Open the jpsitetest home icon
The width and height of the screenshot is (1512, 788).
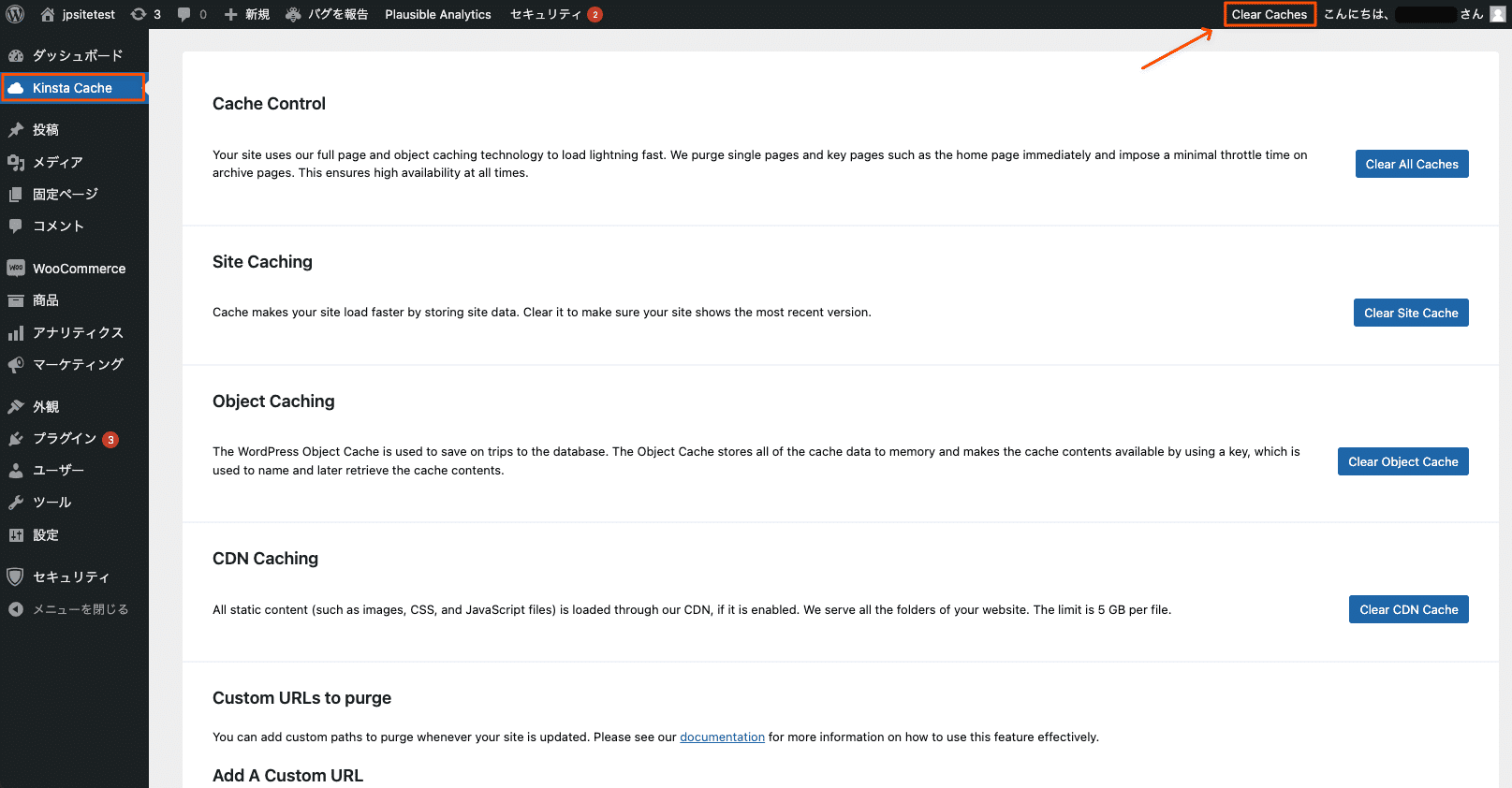(48, 14)
